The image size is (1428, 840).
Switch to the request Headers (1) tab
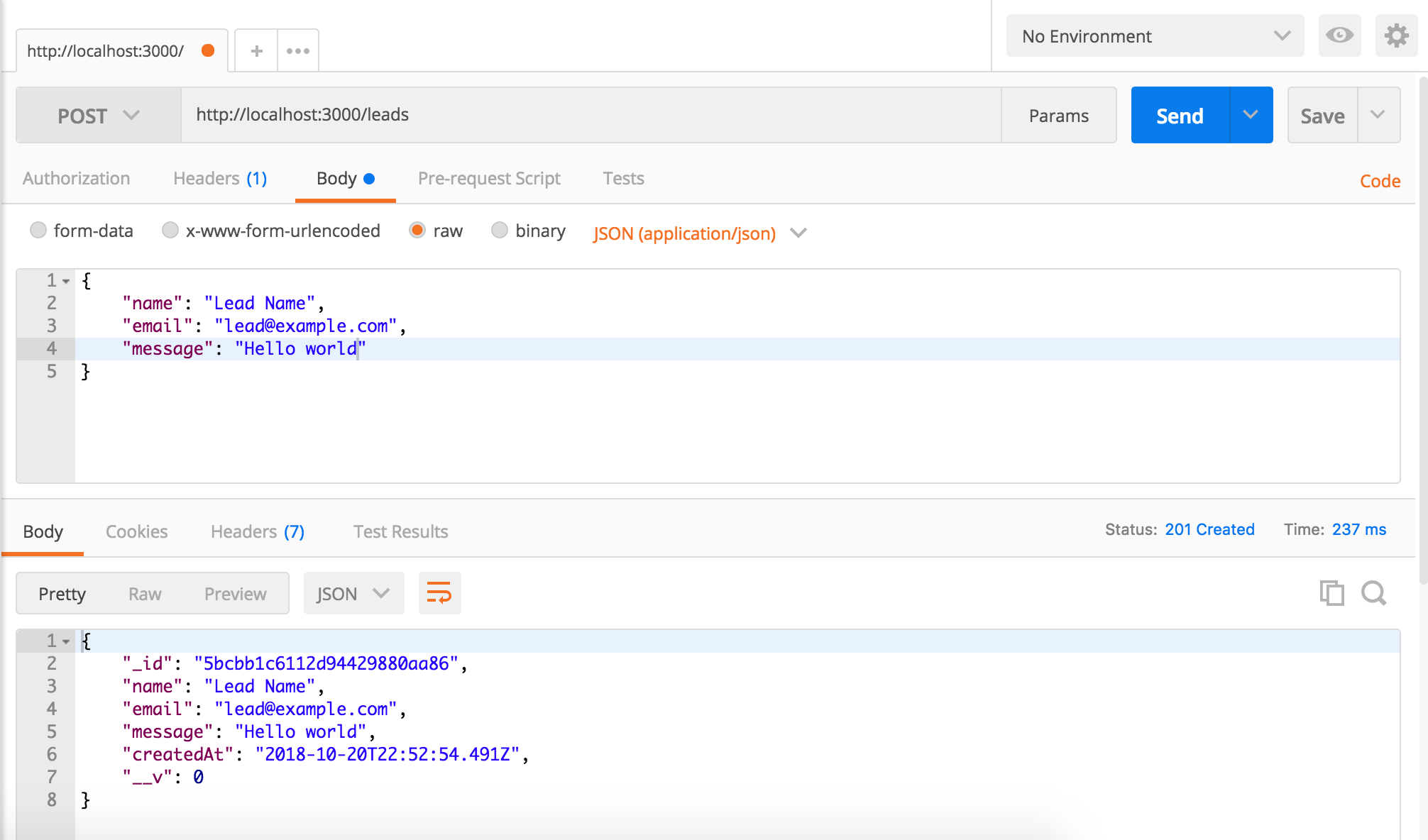(220, 179)
